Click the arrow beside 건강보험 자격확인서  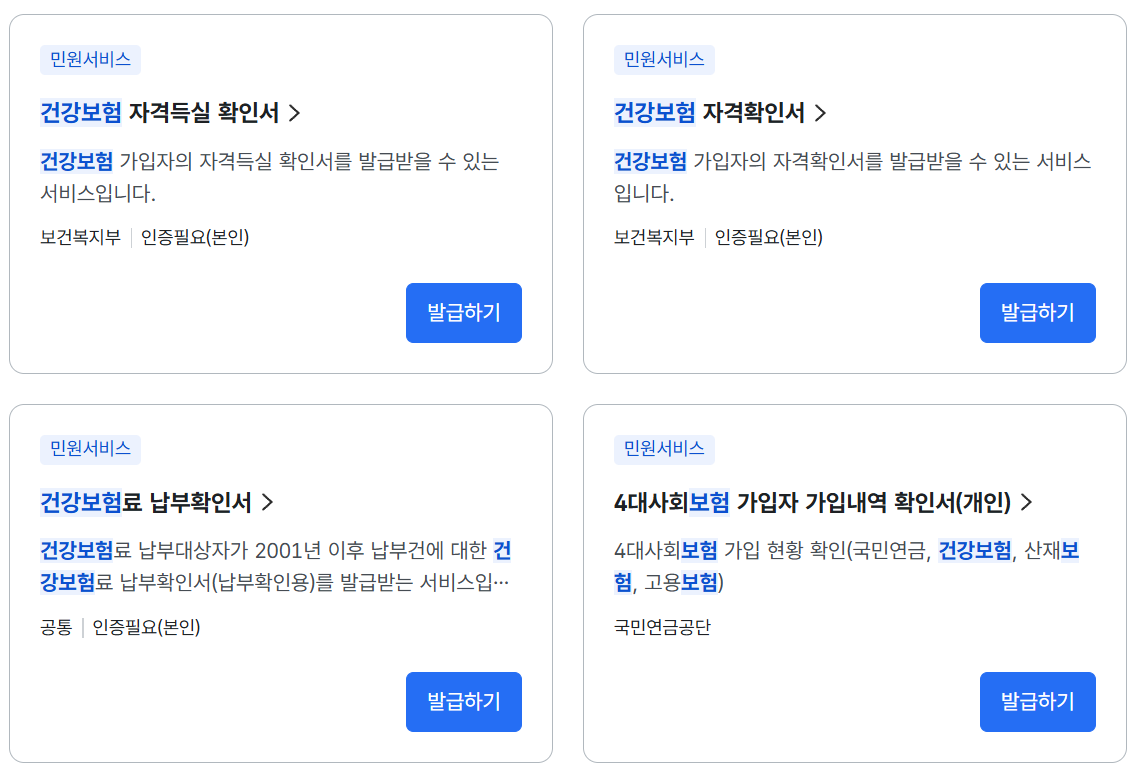coord(821,113)
